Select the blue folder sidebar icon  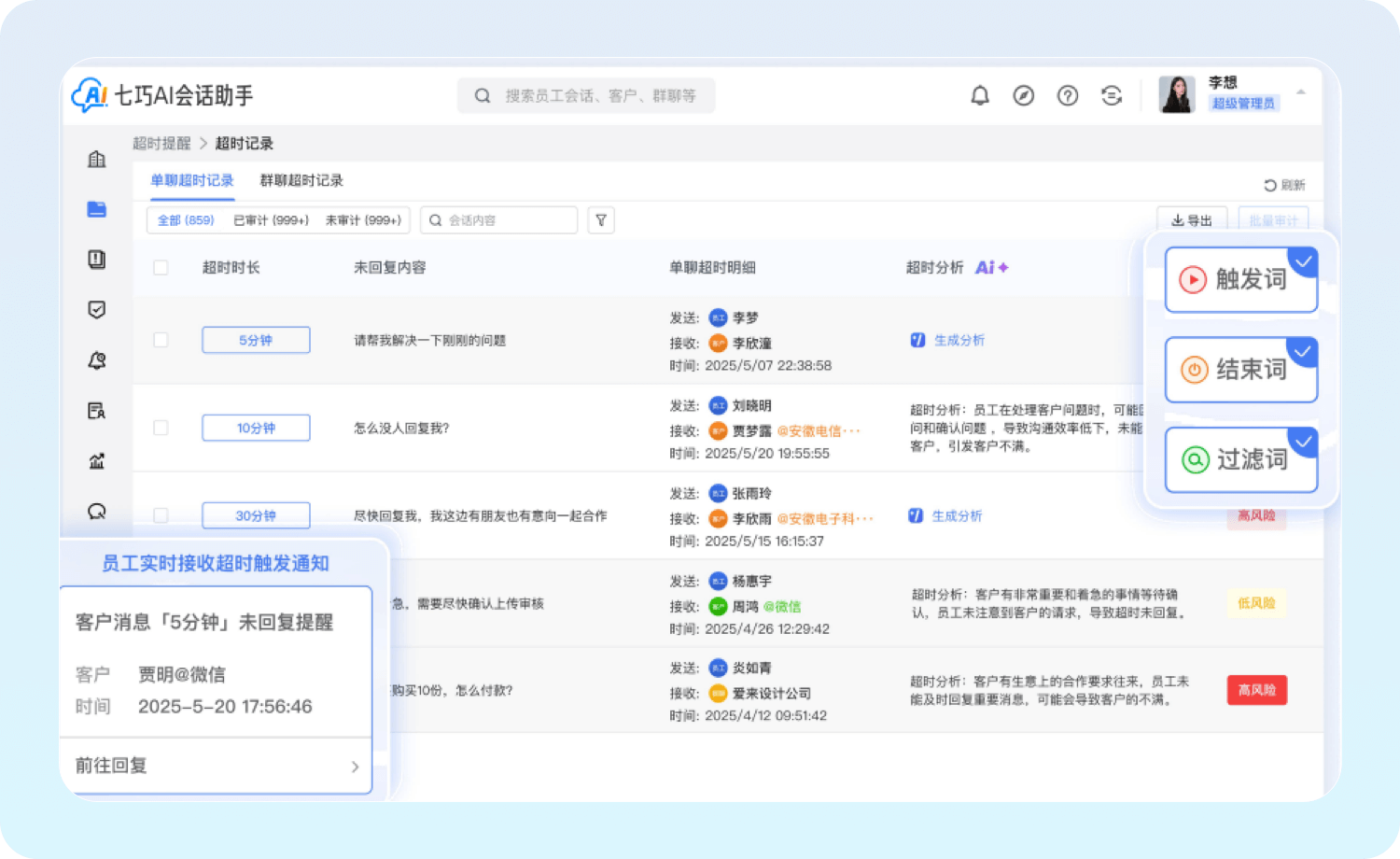(97, 209)
